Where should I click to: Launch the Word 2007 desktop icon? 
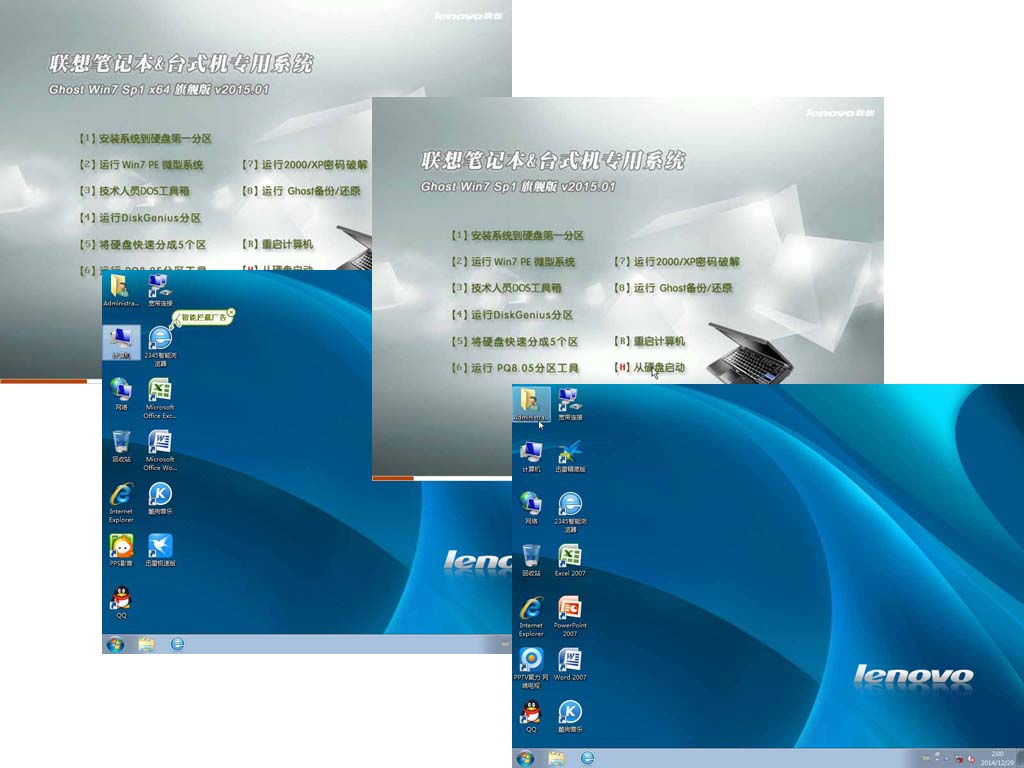coord(570,664)
